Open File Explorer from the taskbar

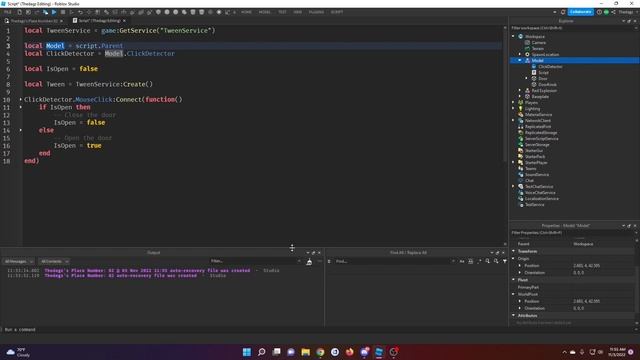click(x=305, y=352)
